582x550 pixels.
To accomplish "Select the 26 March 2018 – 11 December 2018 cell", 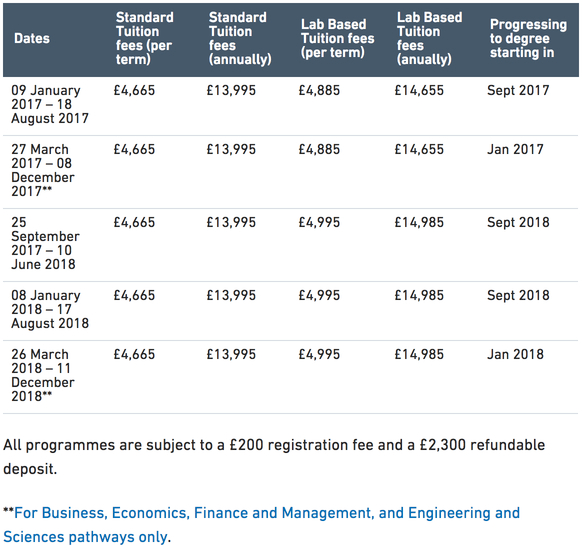I will 43,376.
